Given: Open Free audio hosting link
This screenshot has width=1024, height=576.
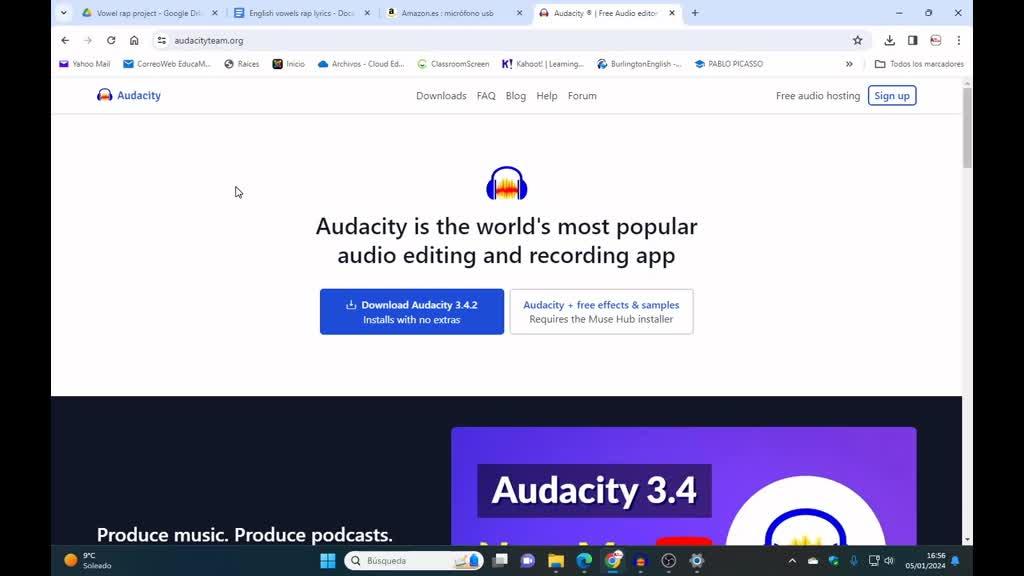Looking at the screenshot, I should (818, 95).
